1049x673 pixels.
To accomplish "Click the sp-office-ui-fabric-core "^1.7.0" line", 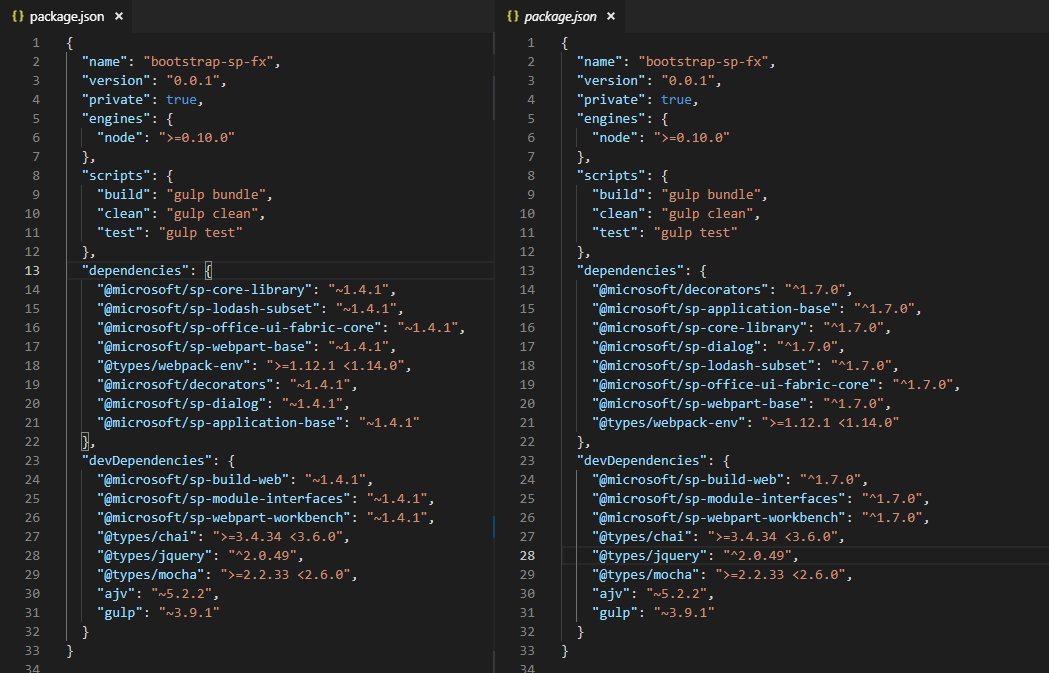I will point(776,385).
